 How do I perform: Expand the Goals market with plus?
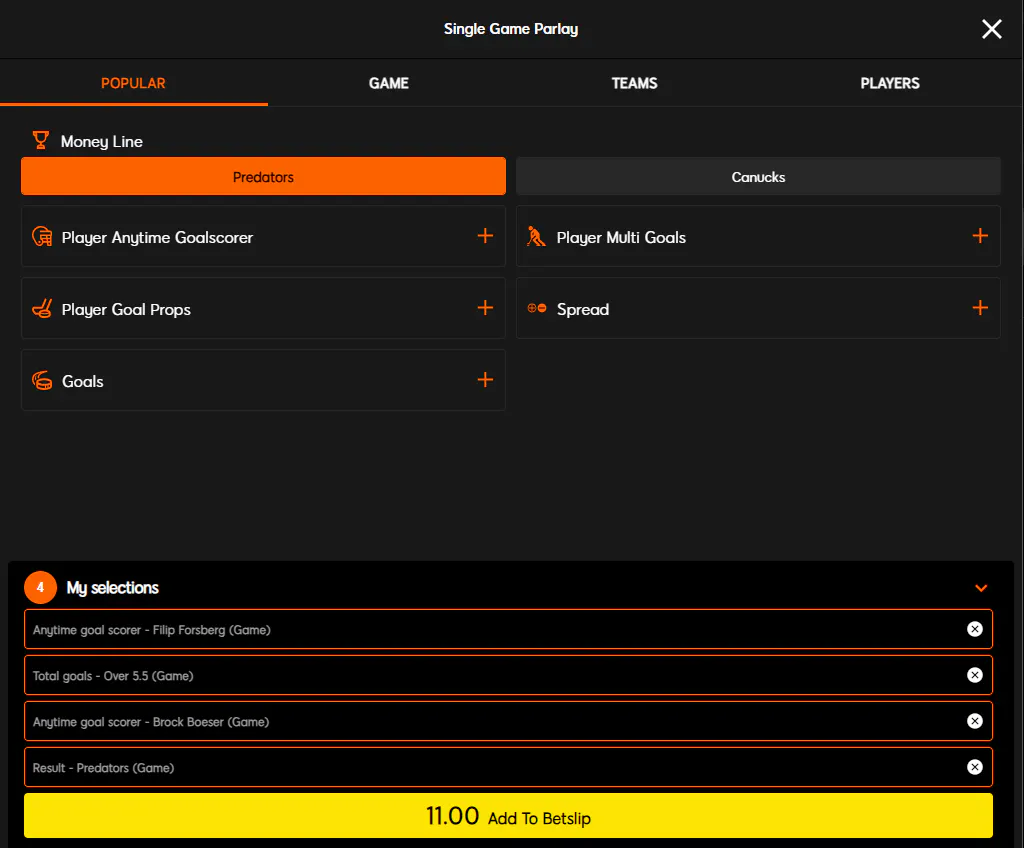[485, 380]
